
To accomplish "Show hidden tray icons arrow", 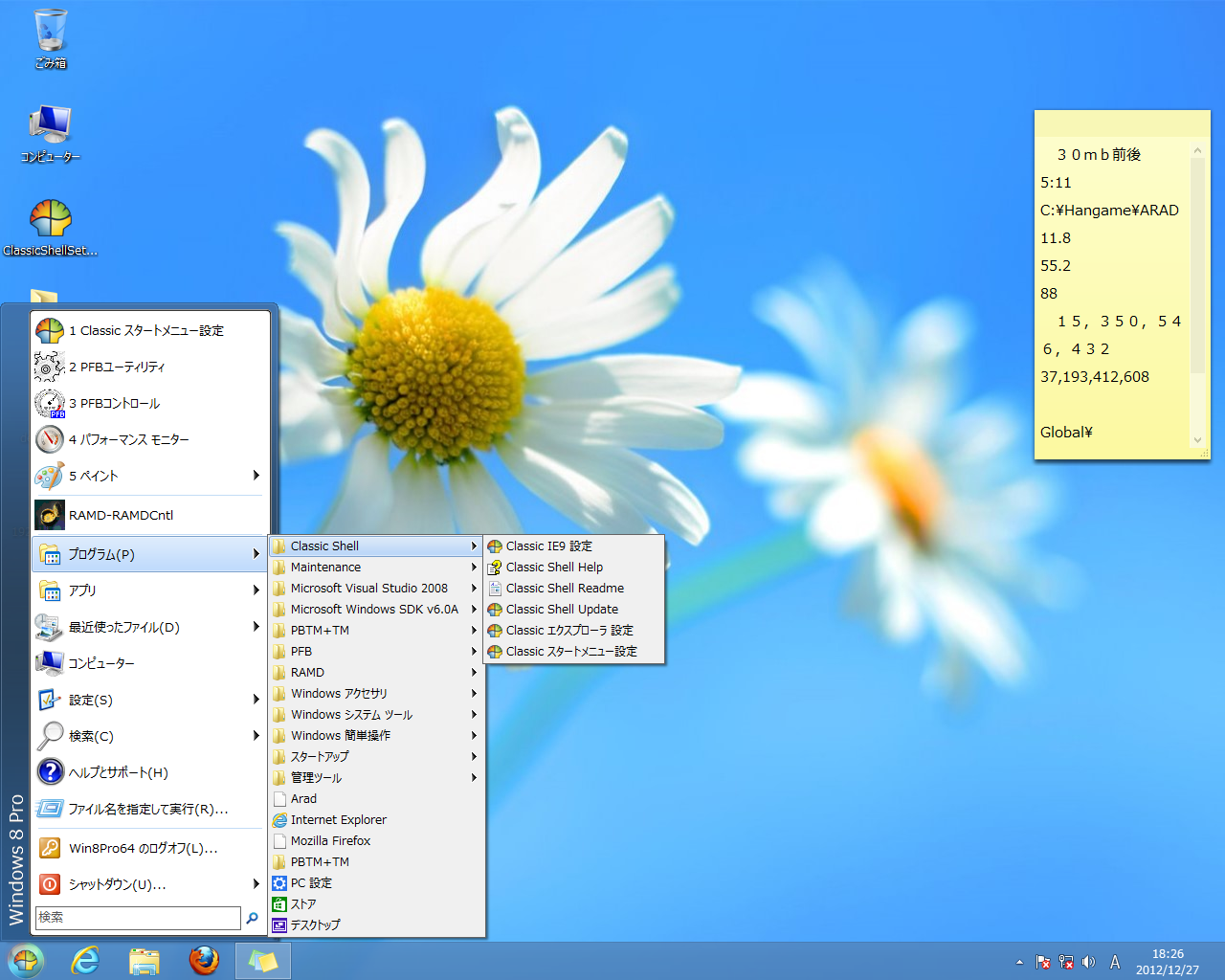I will point(1019,962).
